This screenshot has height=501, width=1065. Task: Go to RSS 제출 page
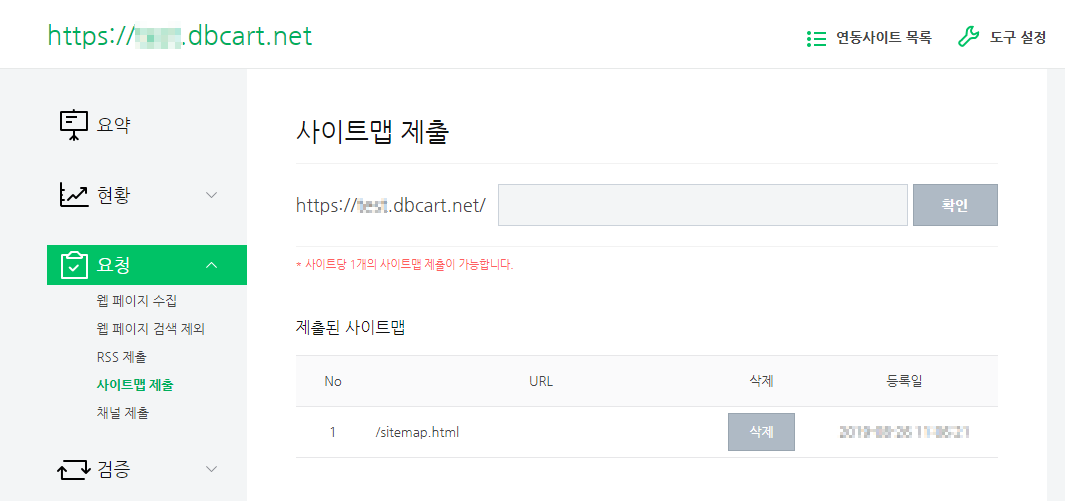click(x=122, y=356)
